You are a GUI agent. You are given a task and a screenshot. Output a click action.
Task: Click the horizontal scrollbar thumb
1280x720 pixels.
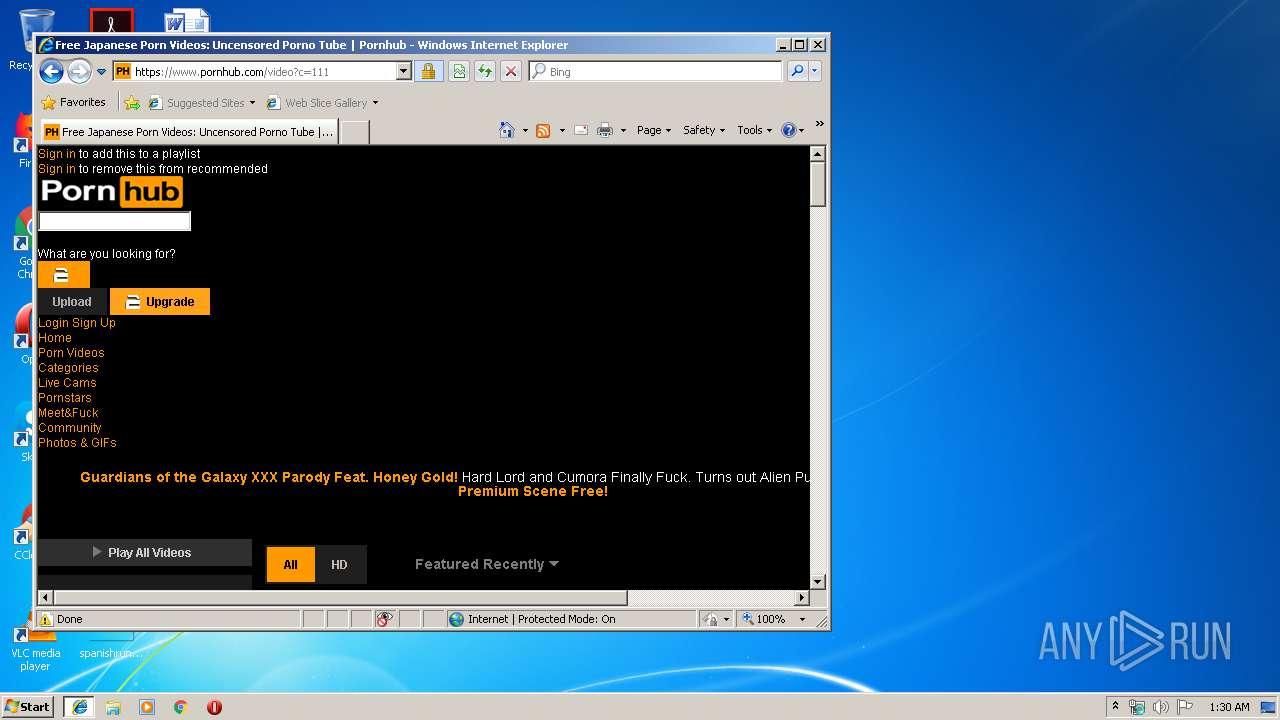point(340,598)
